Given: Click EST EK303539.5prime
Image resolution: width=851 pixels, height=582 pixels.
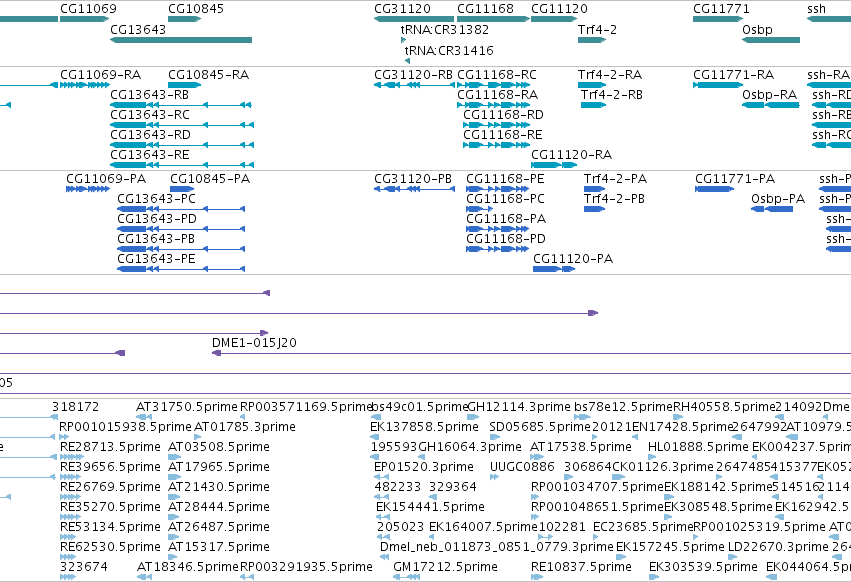Looking at the screenshot, I should [x=703, y=567].
